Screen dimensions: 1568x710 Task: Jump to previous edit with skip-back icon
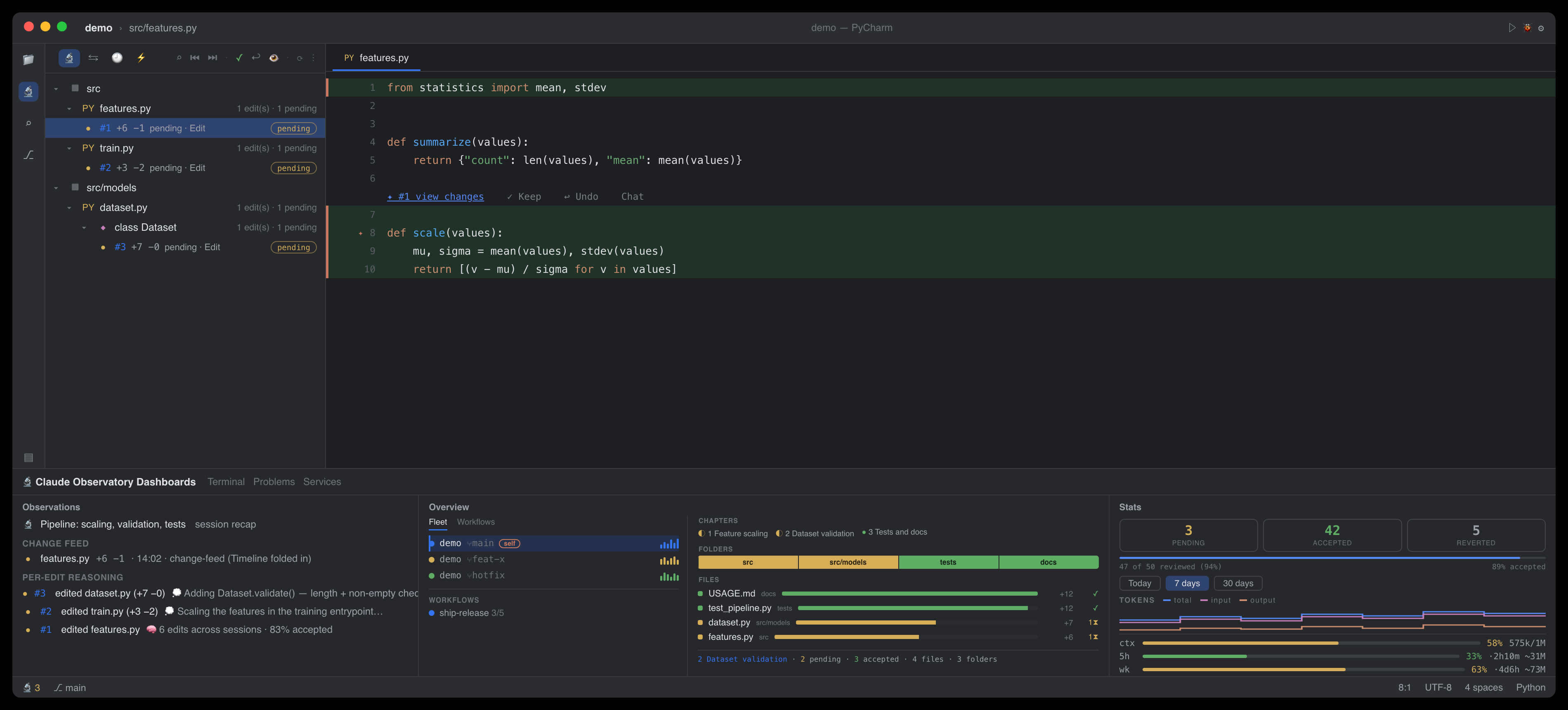195,58
